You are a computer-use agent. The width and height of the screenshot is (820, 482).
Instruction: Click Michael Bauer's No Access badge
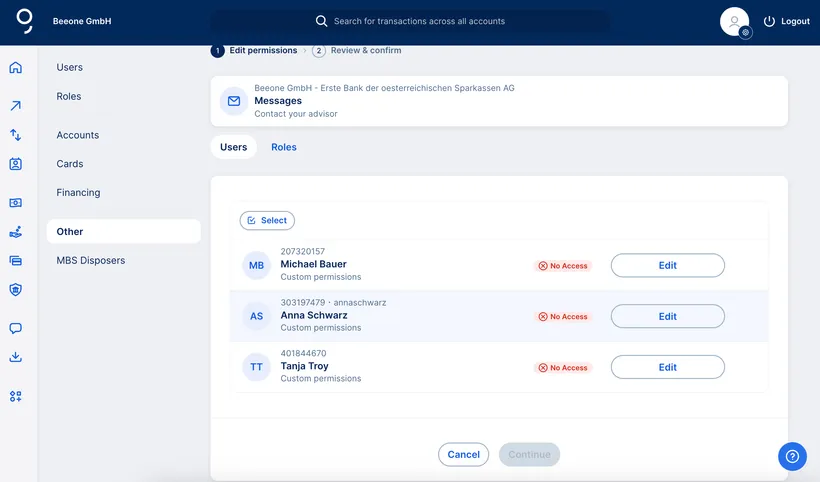563,266
